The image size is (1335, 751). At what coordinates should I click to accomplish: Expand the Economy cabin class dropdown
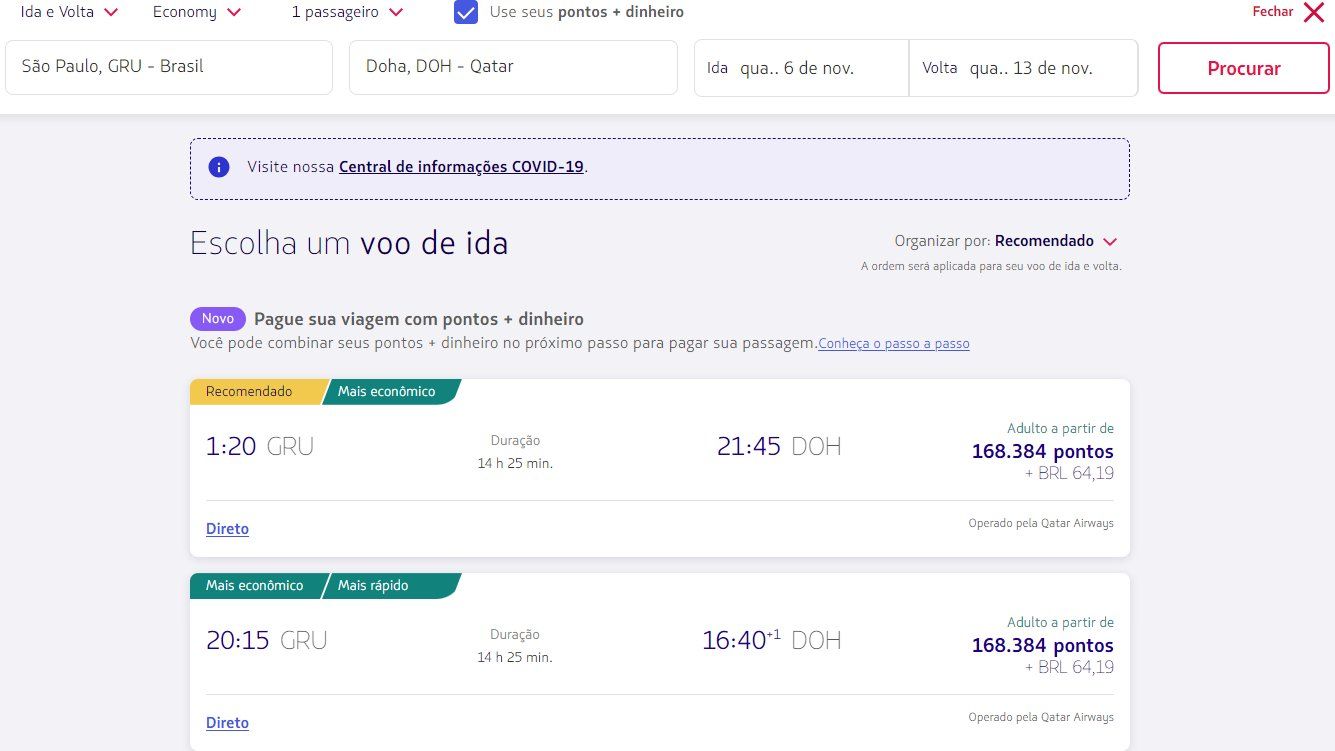pyautogui.click(x=197, y=12)
